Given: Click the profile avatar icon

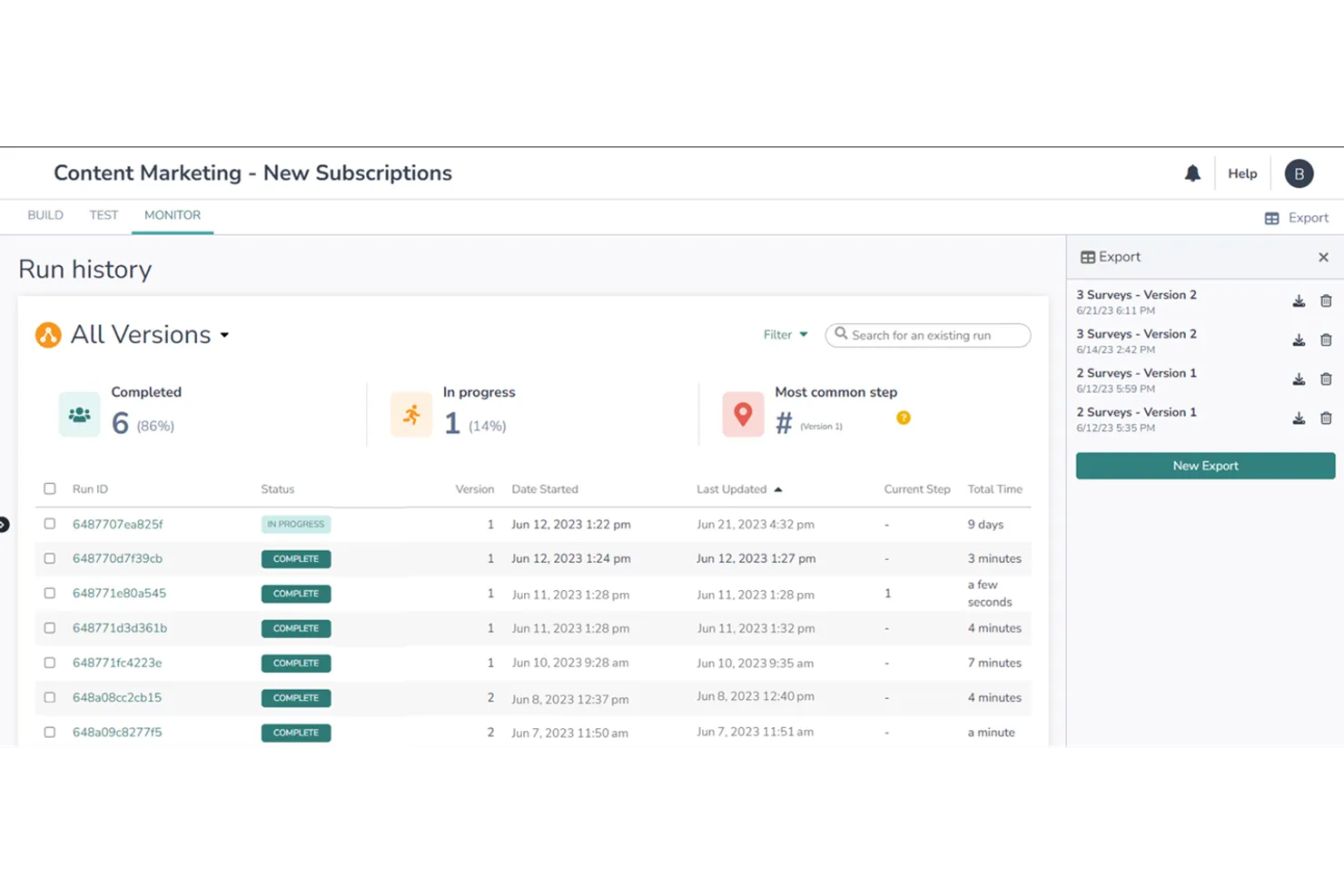Looking at the screenshot, I should click(1299, 172).
